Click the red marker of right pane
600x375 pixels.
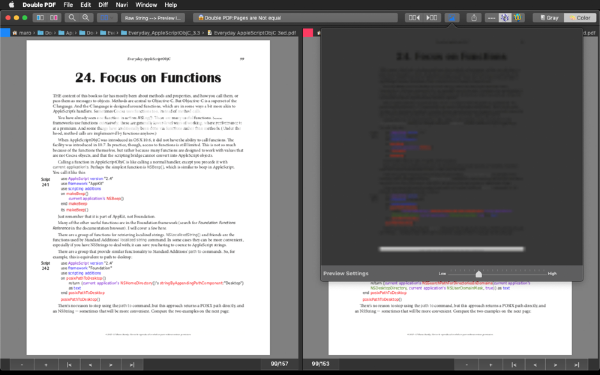[x=308, y=33]
